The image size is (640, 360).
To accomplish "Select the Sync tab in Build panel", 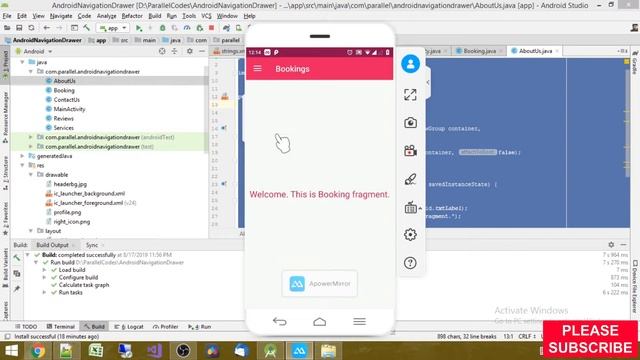I will pos(92,245).
